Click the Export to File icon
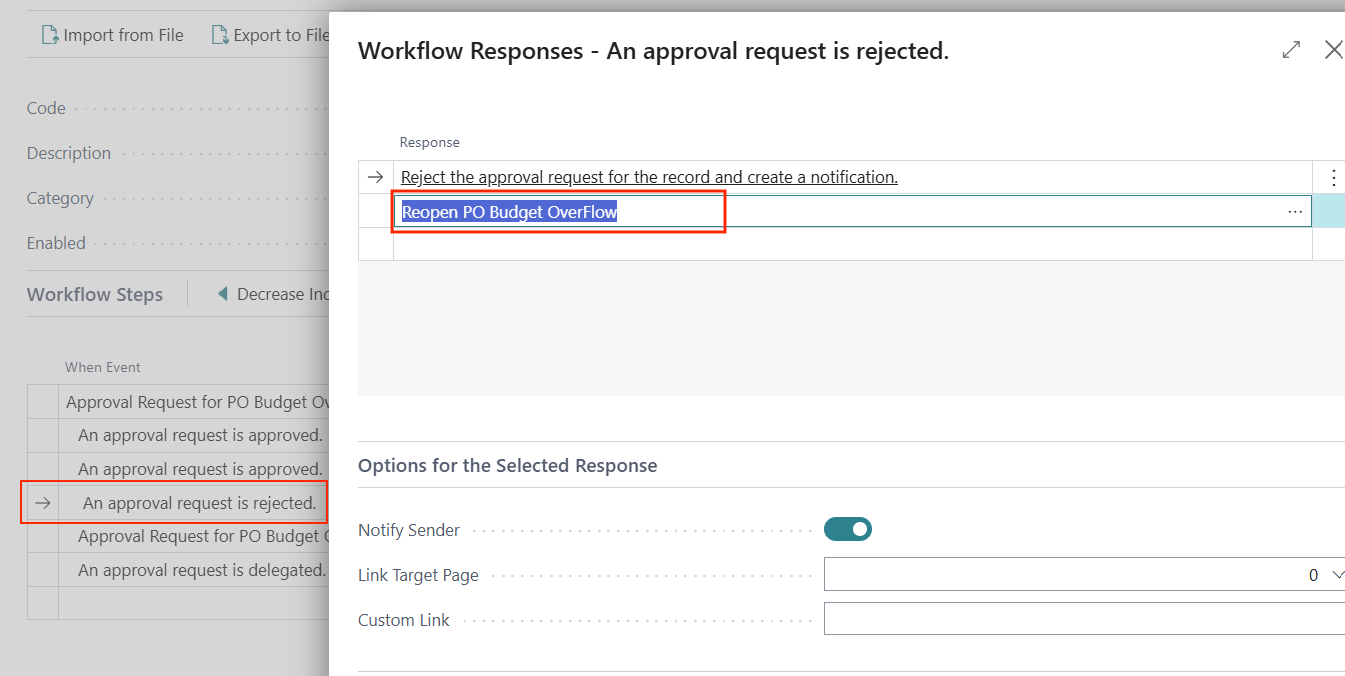Image resolution: width=1345 pixels, height=676 pixels. [x=220, y=35]
